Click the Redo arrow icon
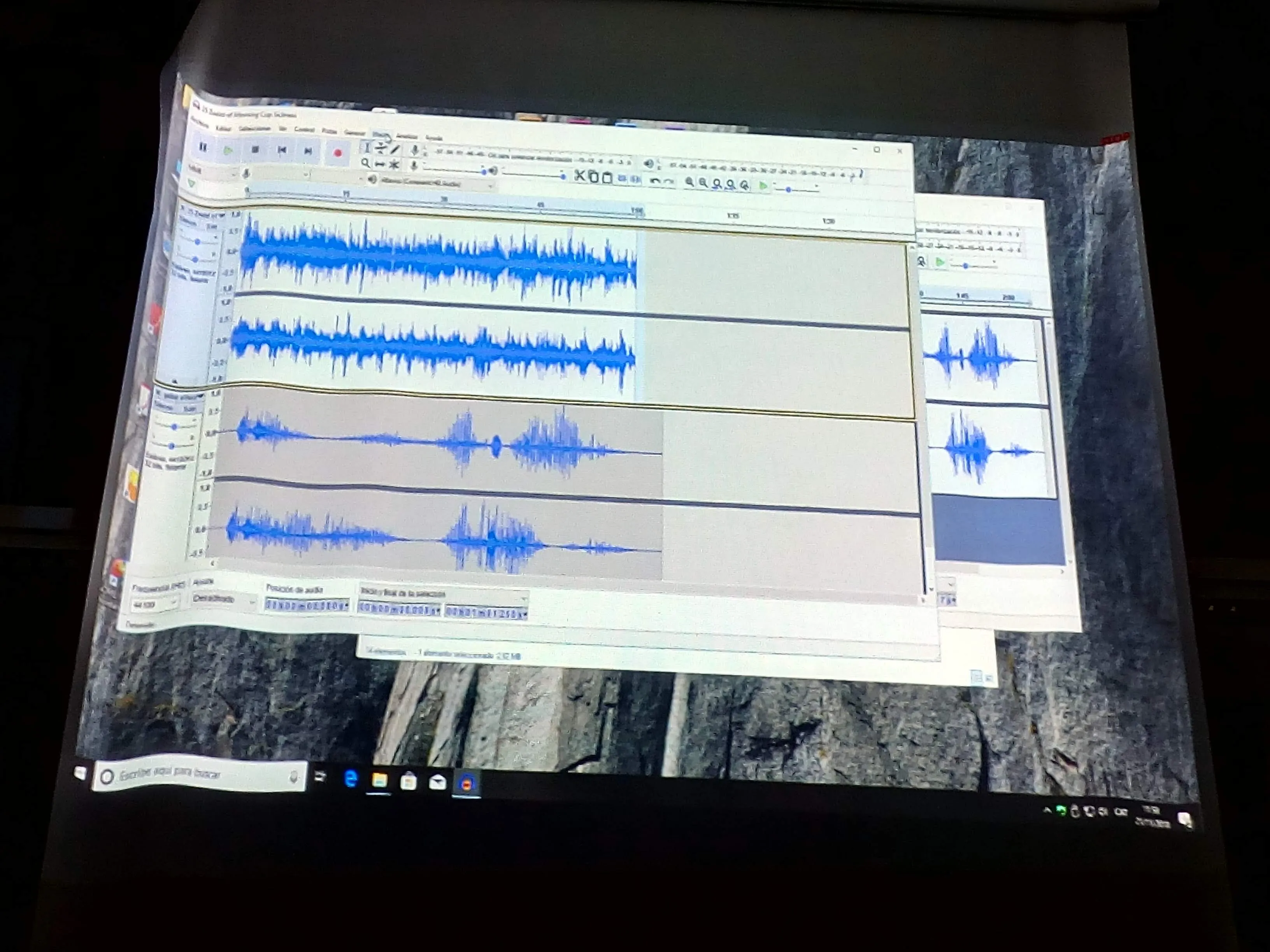The height and width of the screenshot is (952, 1270). coord(668,181)
